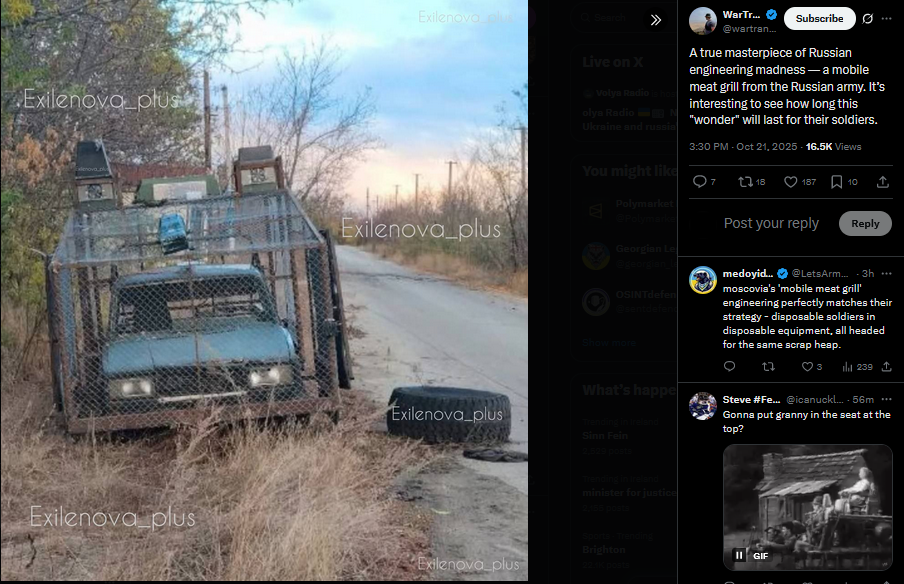Screen dimensions: 904x584
Task: Click the Subscribe button
Action: [819, 18]
